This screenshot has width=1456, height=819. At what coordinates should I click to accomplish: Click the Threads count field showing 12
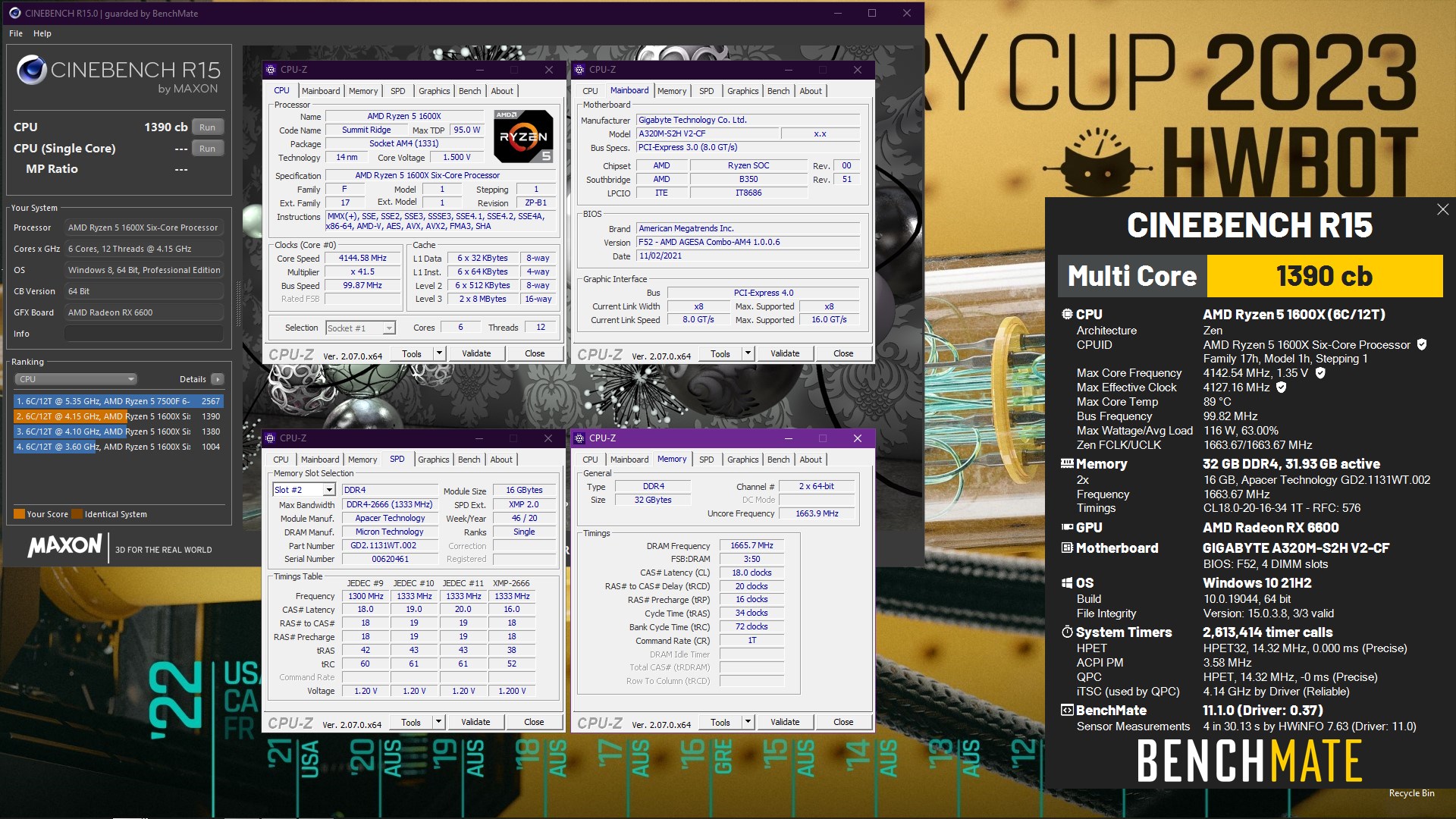point(541,328)
